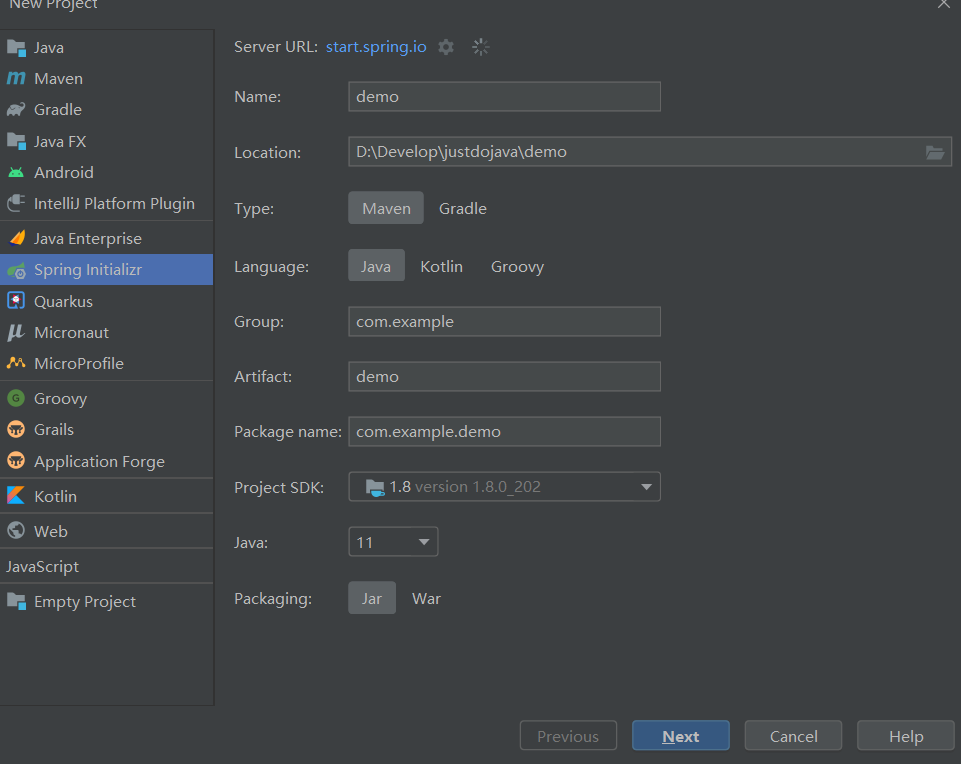This screenshot has width=961, height=764.
Task: Select Application Forge in the list
Action: pos(107,461)
